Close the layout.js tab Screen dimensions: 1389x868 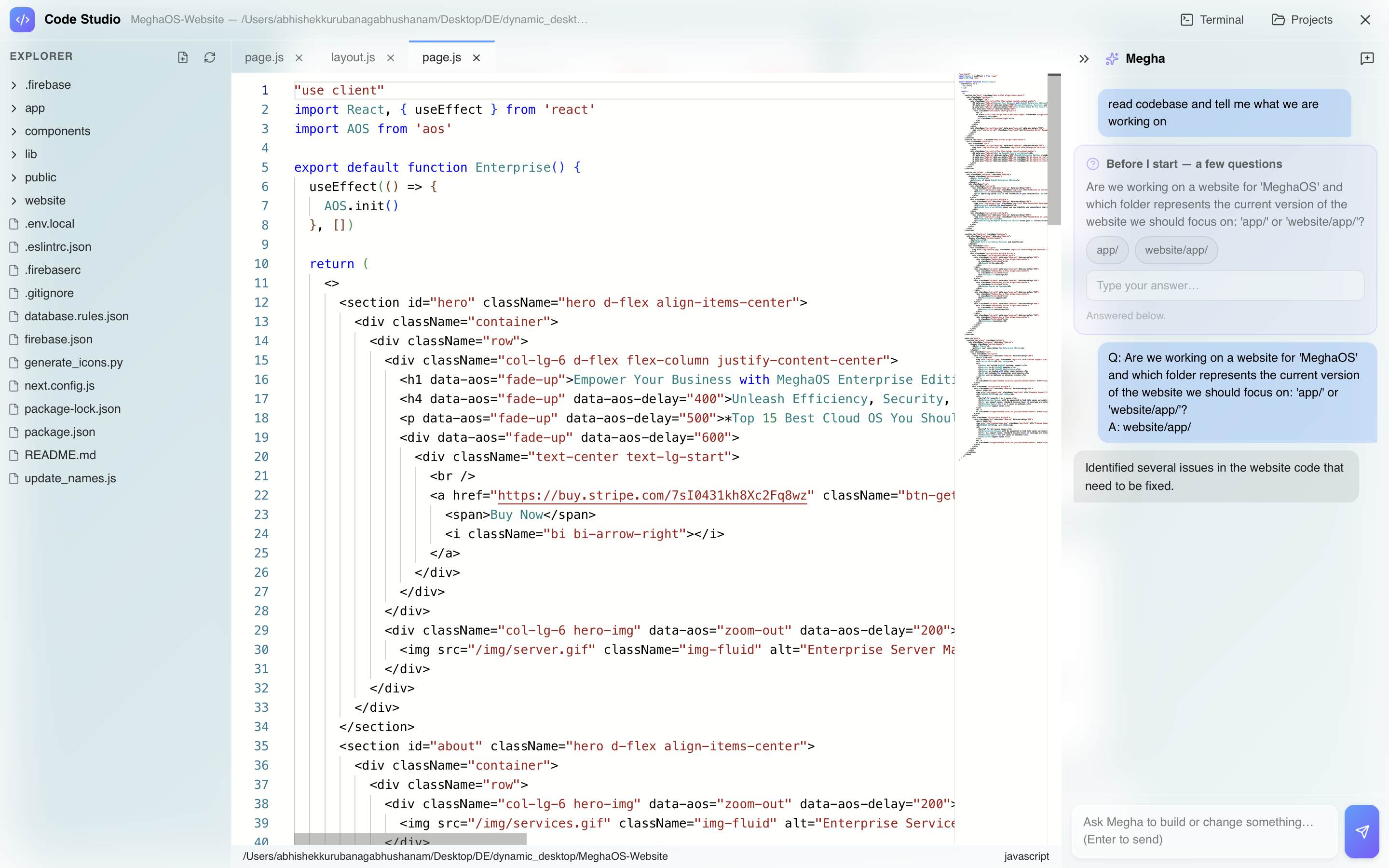(x=390, y=58)
